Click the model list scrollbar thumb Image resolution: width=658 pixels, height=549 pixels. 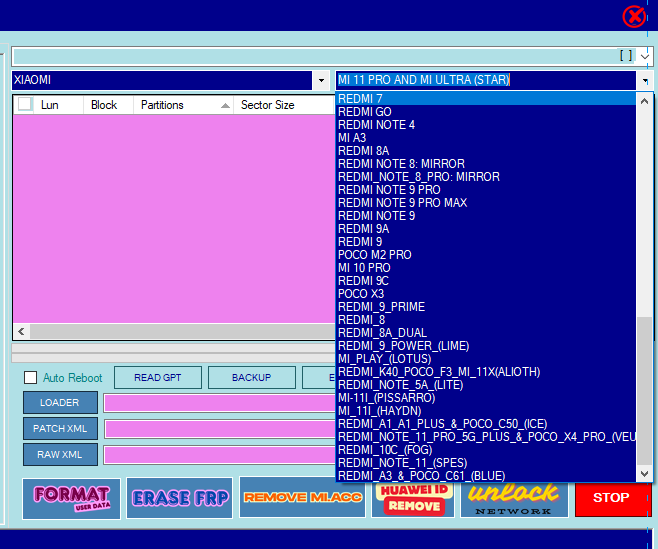[645, 391]
